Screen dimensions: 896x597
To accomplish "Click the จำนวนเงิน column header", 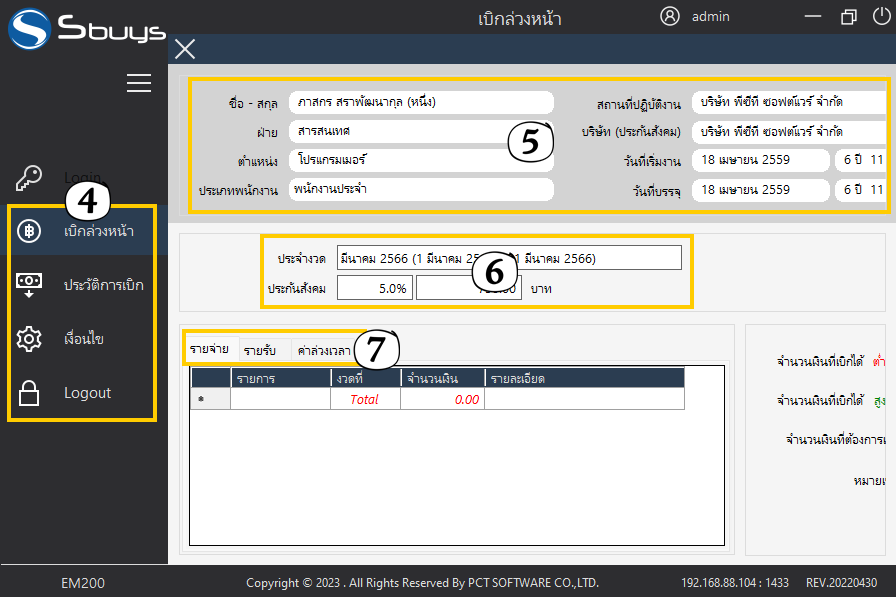I will tap(442, 378).
